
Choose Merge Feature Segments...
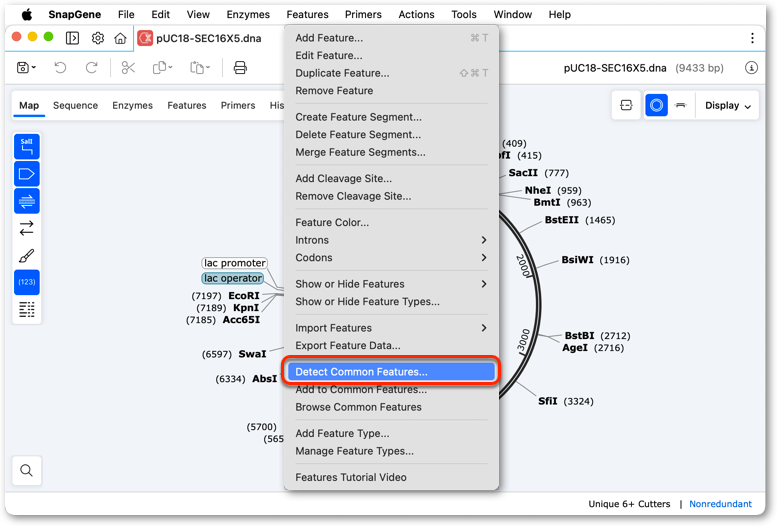tap(391, 152)
